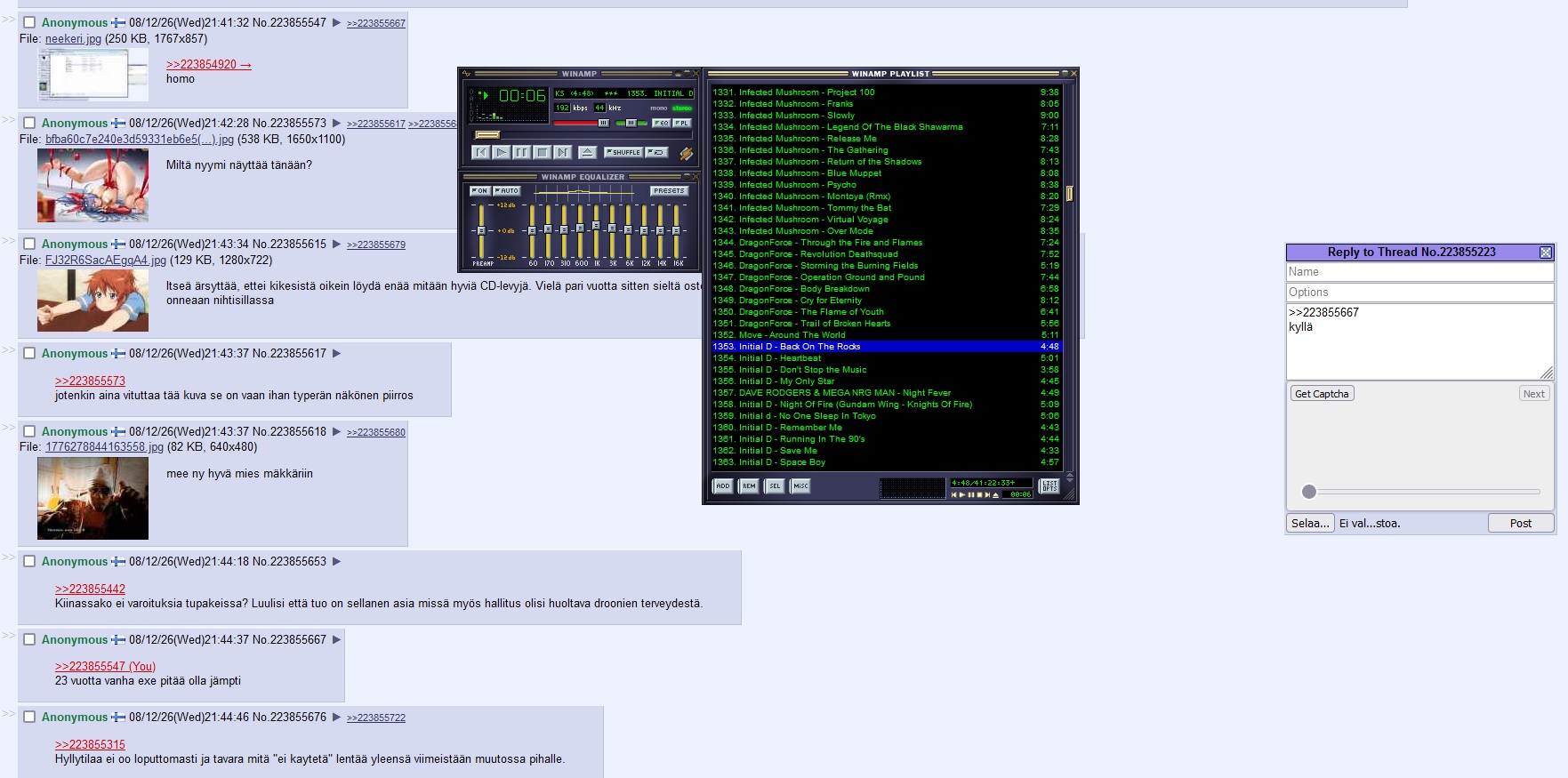Image resolution: width=1568 pixels, height=778 pixels.
Task: Click the Winamp balance slider handle
Action: 631,123
